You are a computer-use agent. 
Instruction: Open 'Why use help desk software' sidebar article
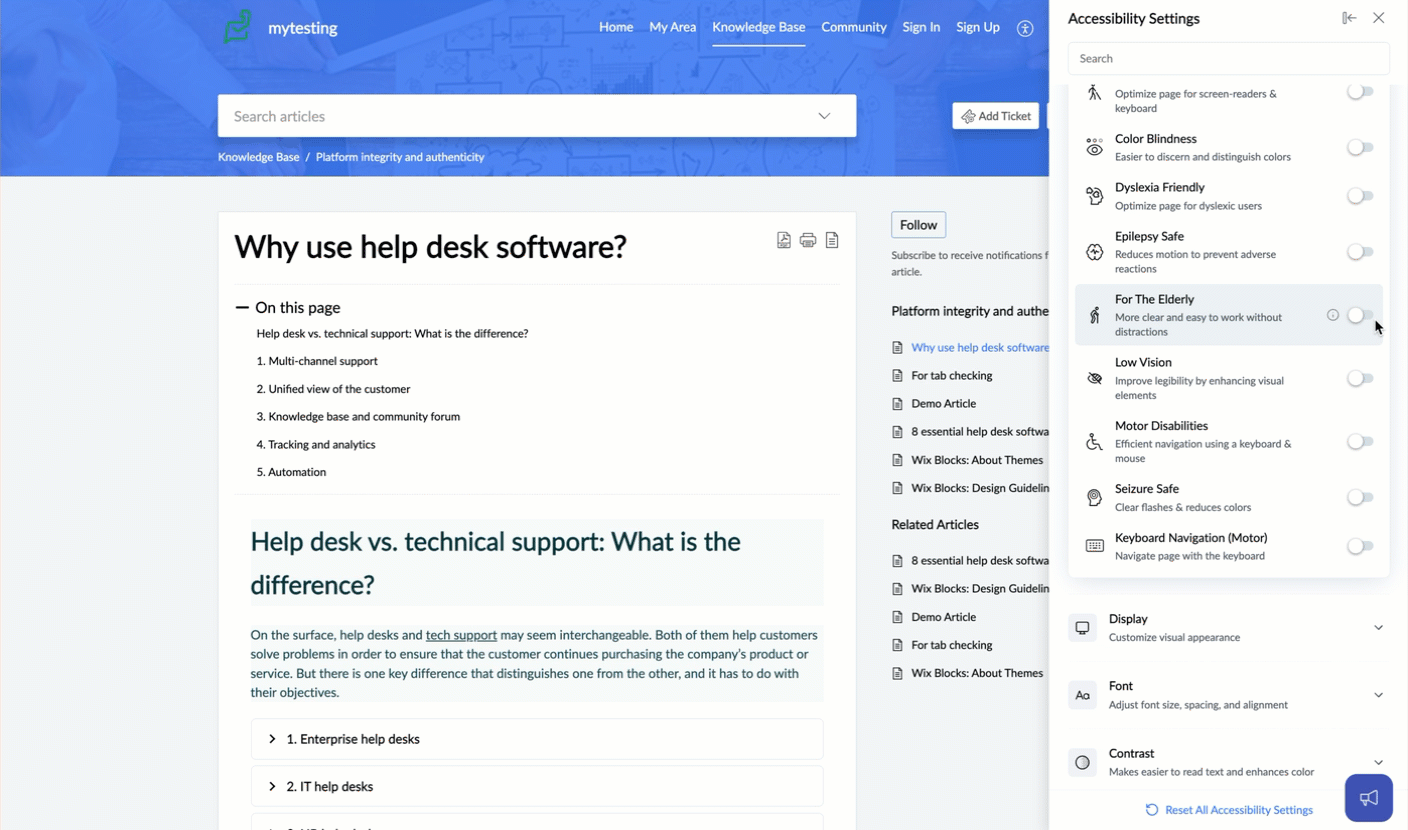tap(980, 348)
